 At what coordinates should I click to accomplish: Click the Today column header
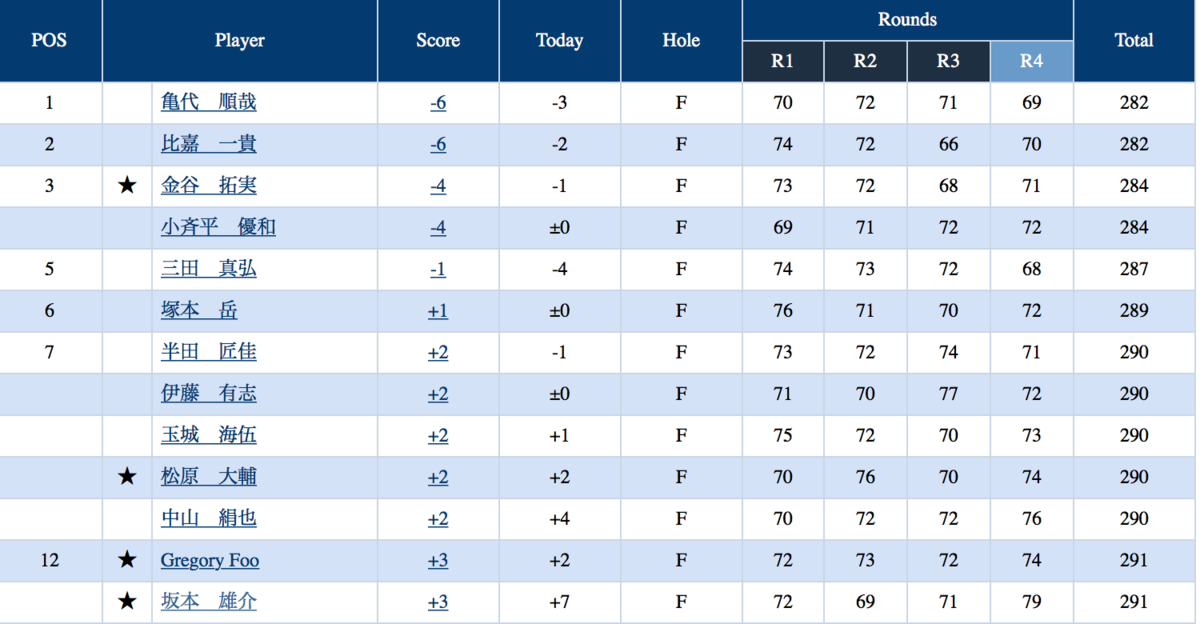(x=559, y=41)
